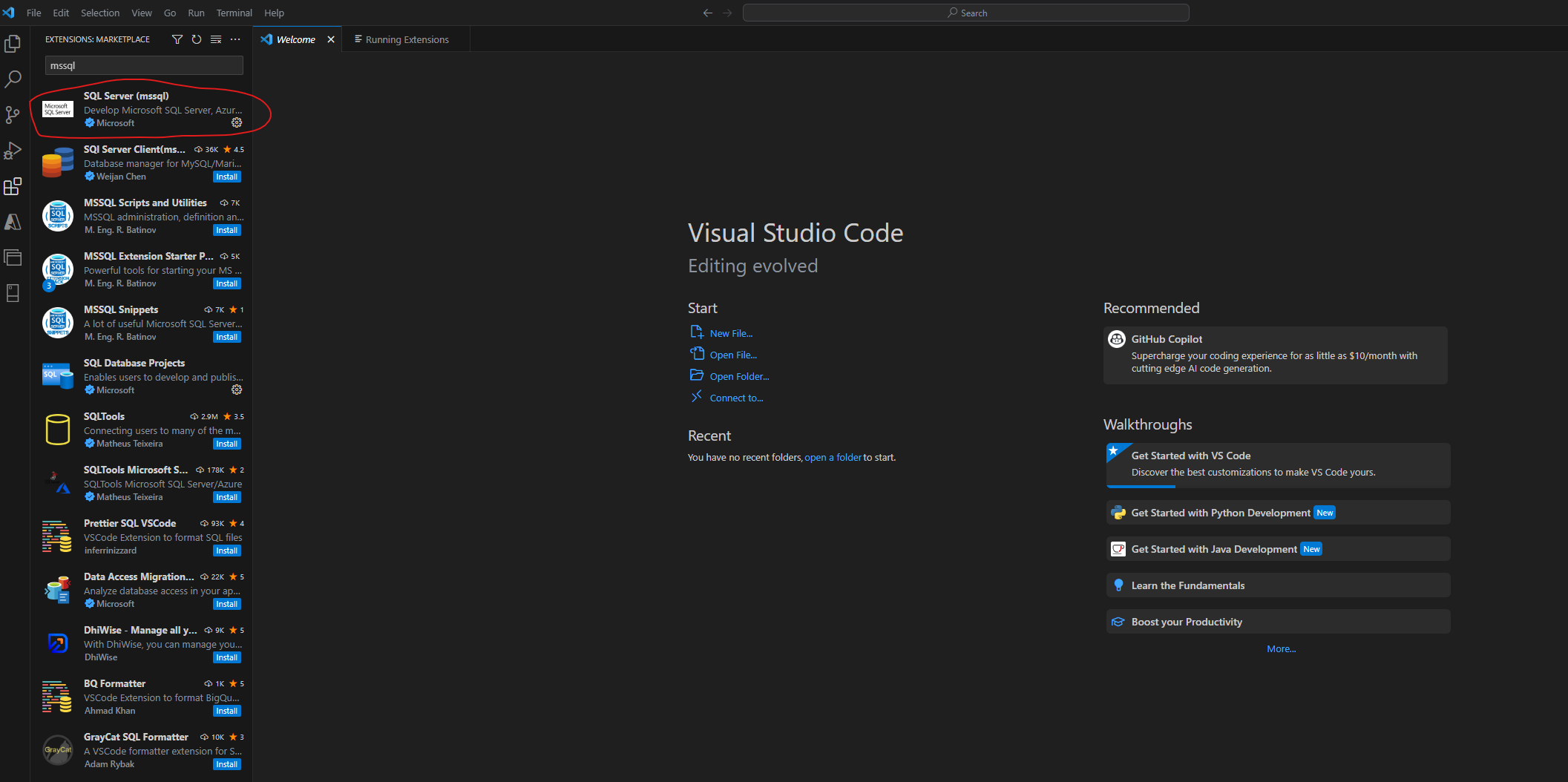The image size is (1568, 782).
Task: Clear extensions search results icon
Action: 216,39
